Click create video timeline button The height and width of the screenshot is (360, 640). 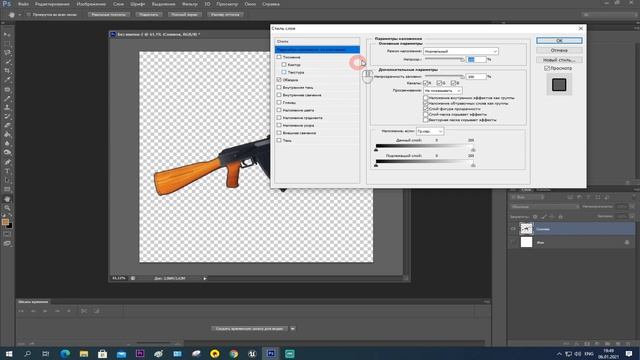point(250,329)
